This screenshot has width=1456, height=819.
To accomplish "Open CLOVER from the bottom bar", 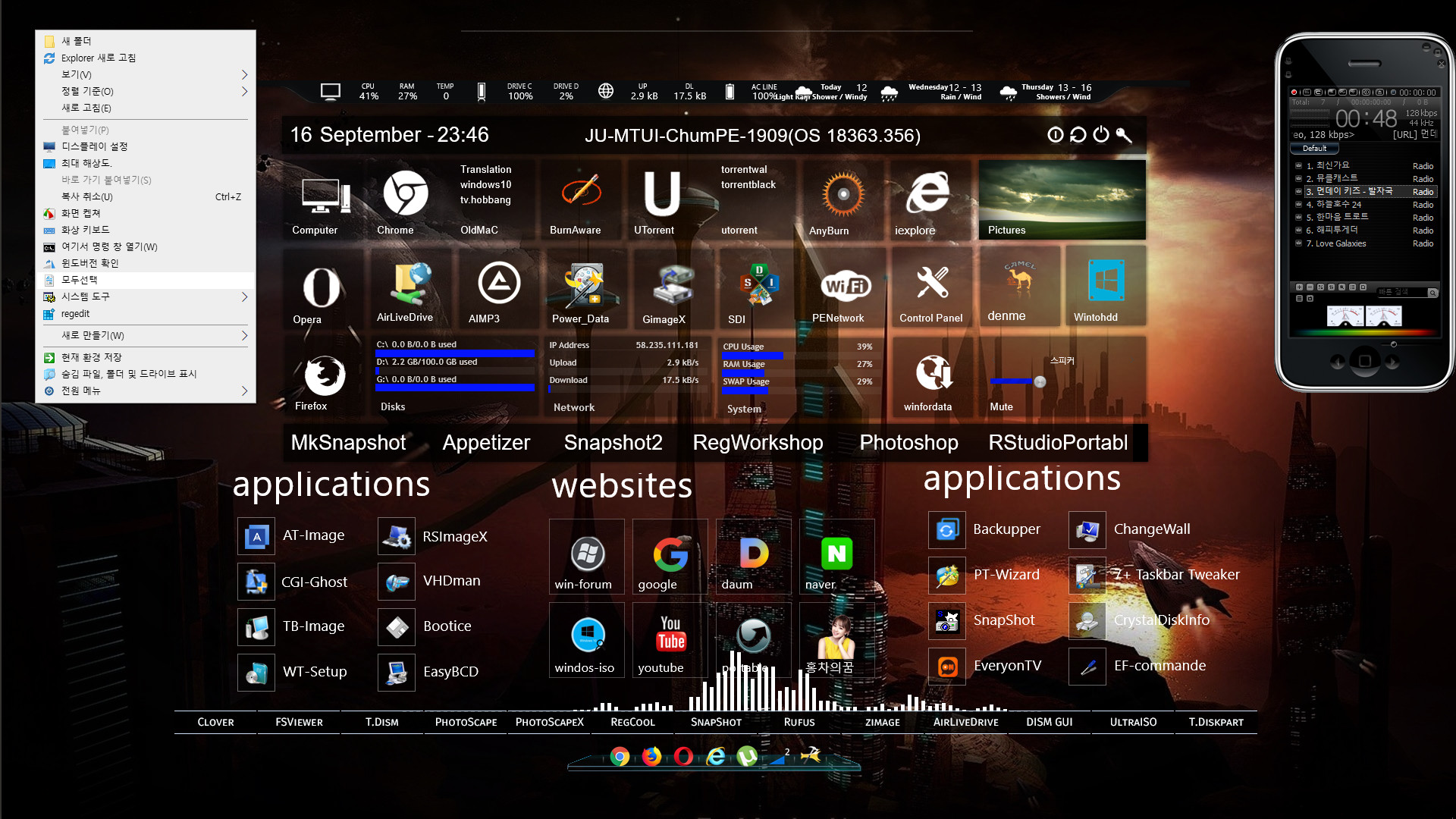I will tap(215, 722).
